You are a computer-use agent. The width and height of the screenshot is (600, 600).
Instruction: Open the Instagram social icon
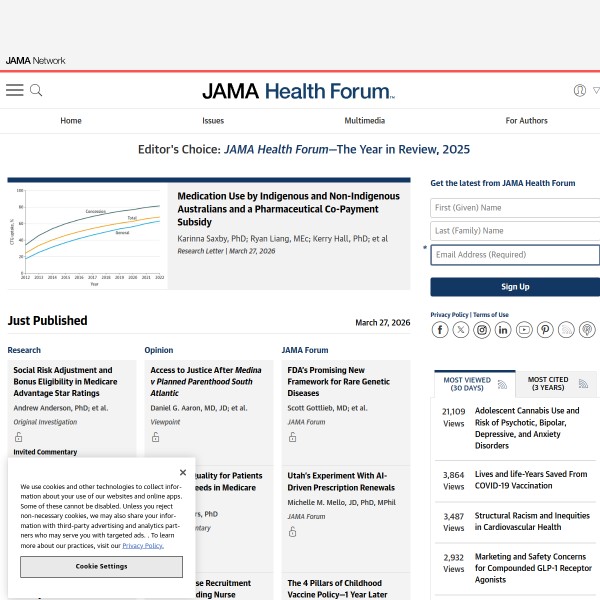[x=482, y=330]
